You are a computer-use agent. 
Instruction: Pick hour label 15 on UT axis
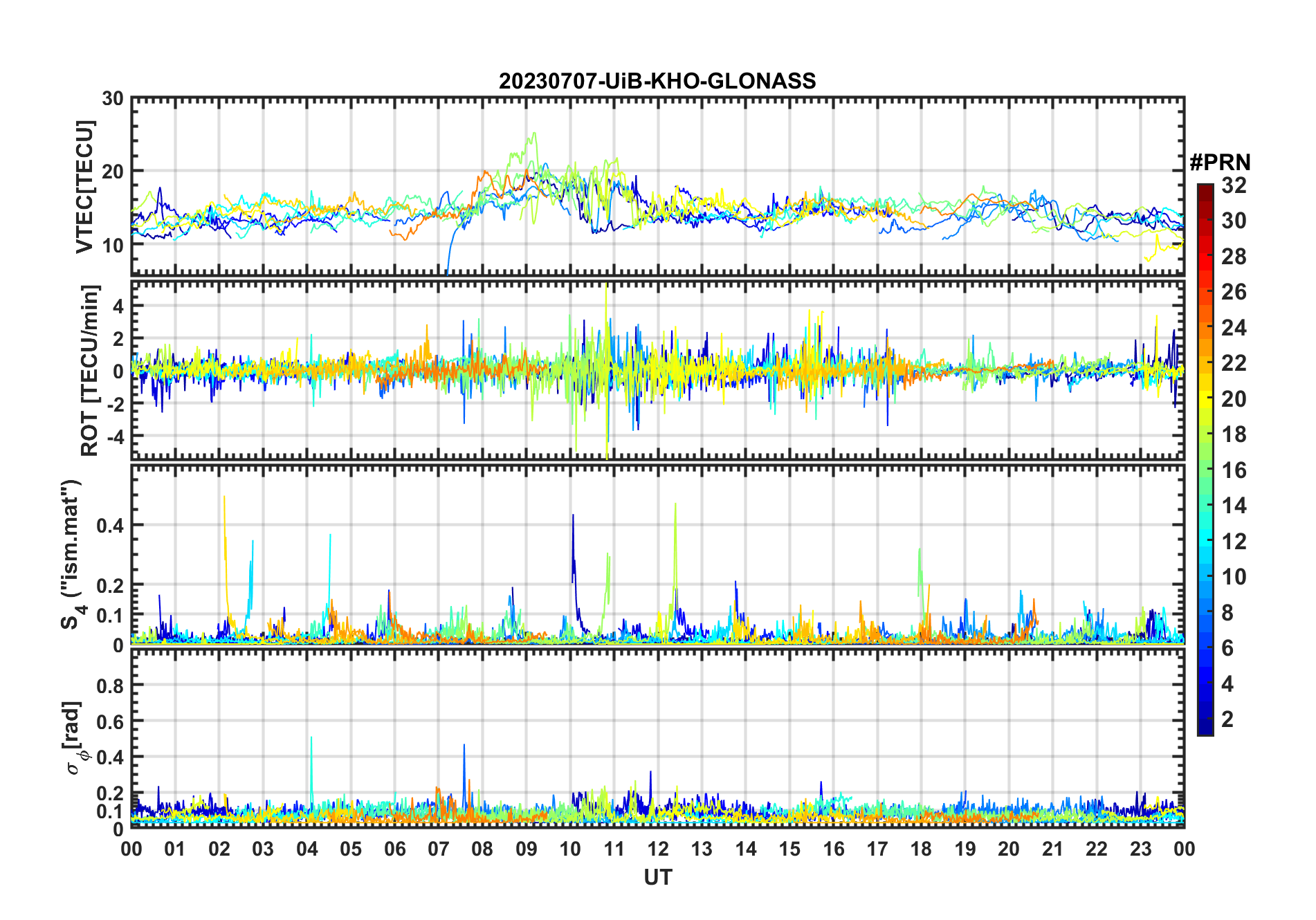pos(789,849)
